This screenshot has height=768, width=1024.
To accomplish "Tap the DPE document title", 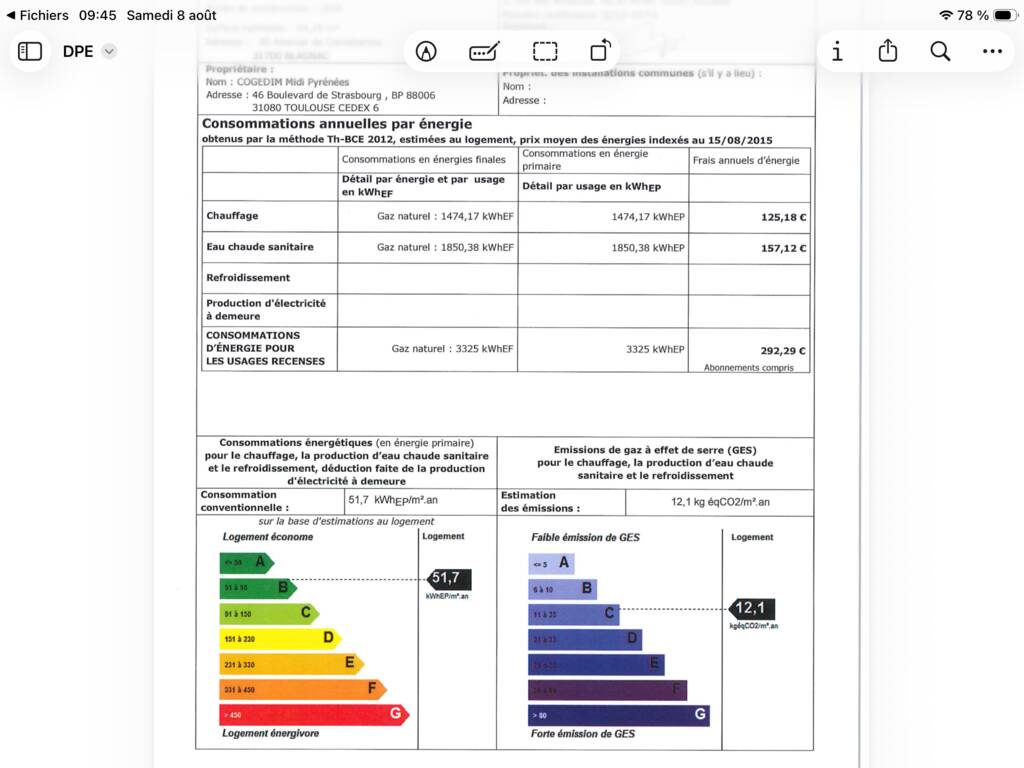I will coord(78,52).
